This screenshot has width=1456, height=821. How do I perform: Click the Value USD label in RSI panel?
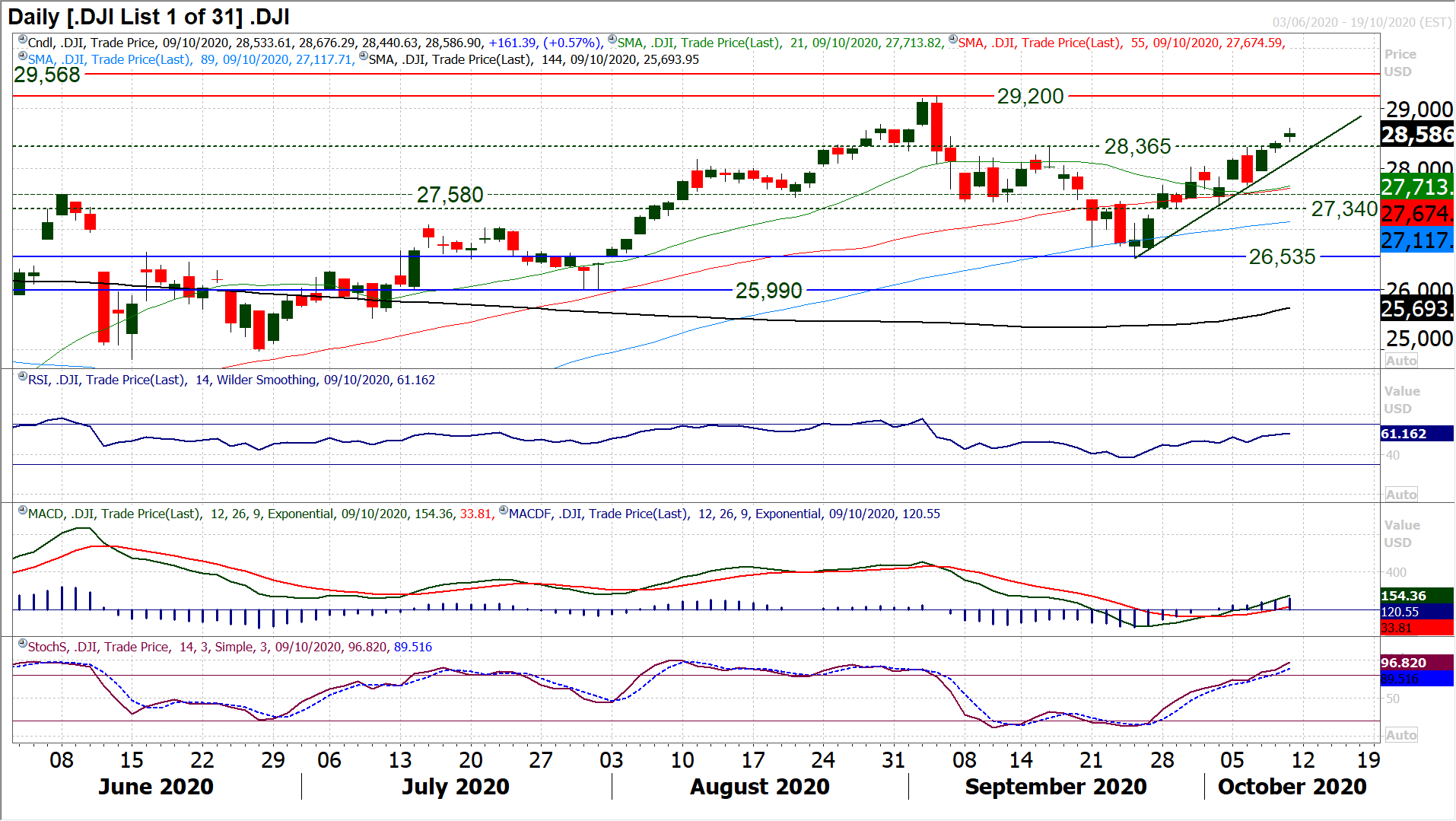[x=1402, y=400]
